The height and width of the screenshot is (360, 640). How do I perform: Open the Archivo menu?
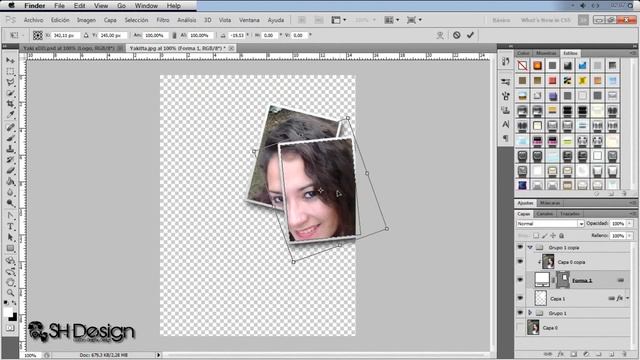click(x=33, y=20)
